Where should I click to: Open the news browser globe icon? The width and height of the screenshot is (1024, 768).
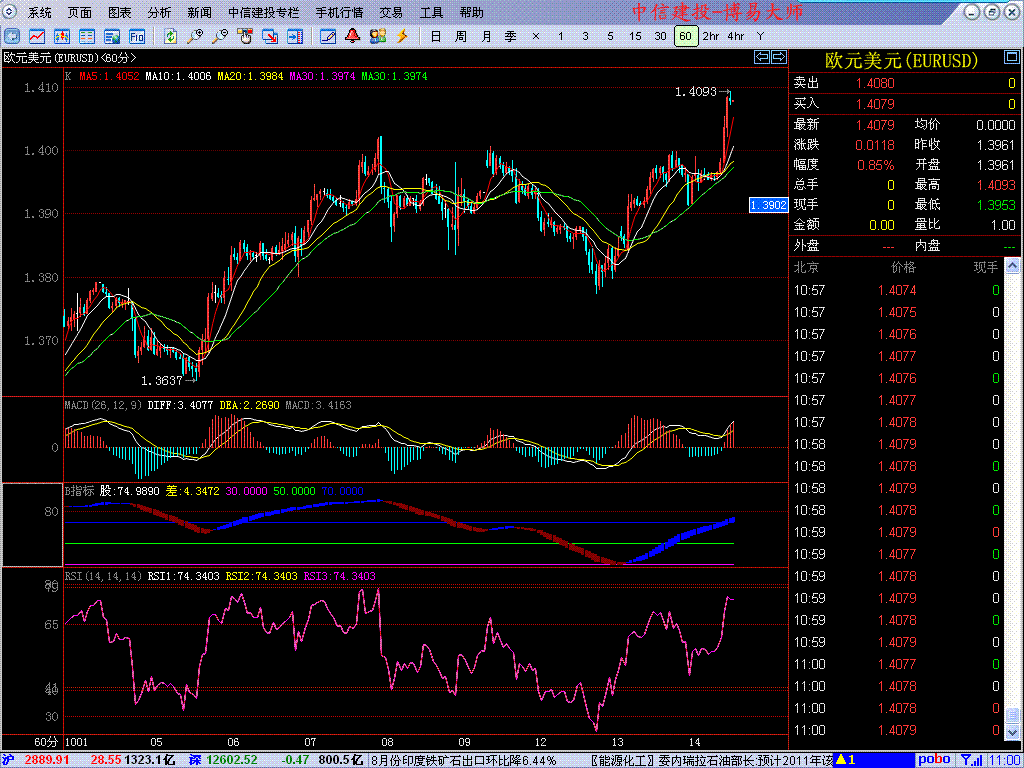tap(112, 36)
